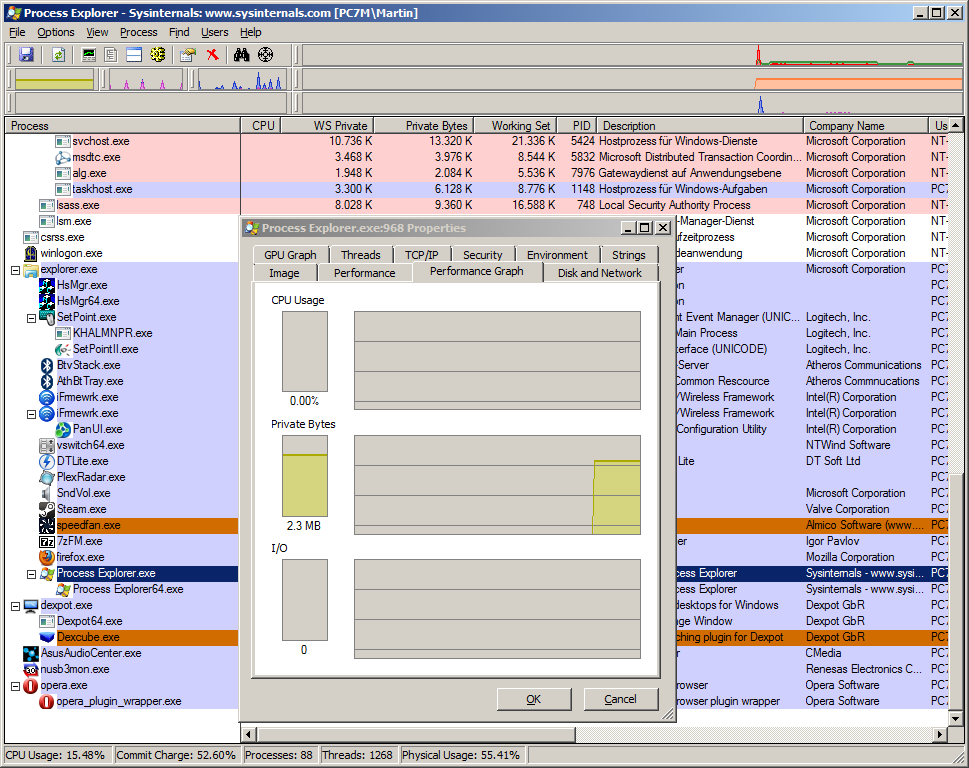This screenshot has width=969, height=768.
Task: Switch to the Security tab
Action: coord(483,255)
